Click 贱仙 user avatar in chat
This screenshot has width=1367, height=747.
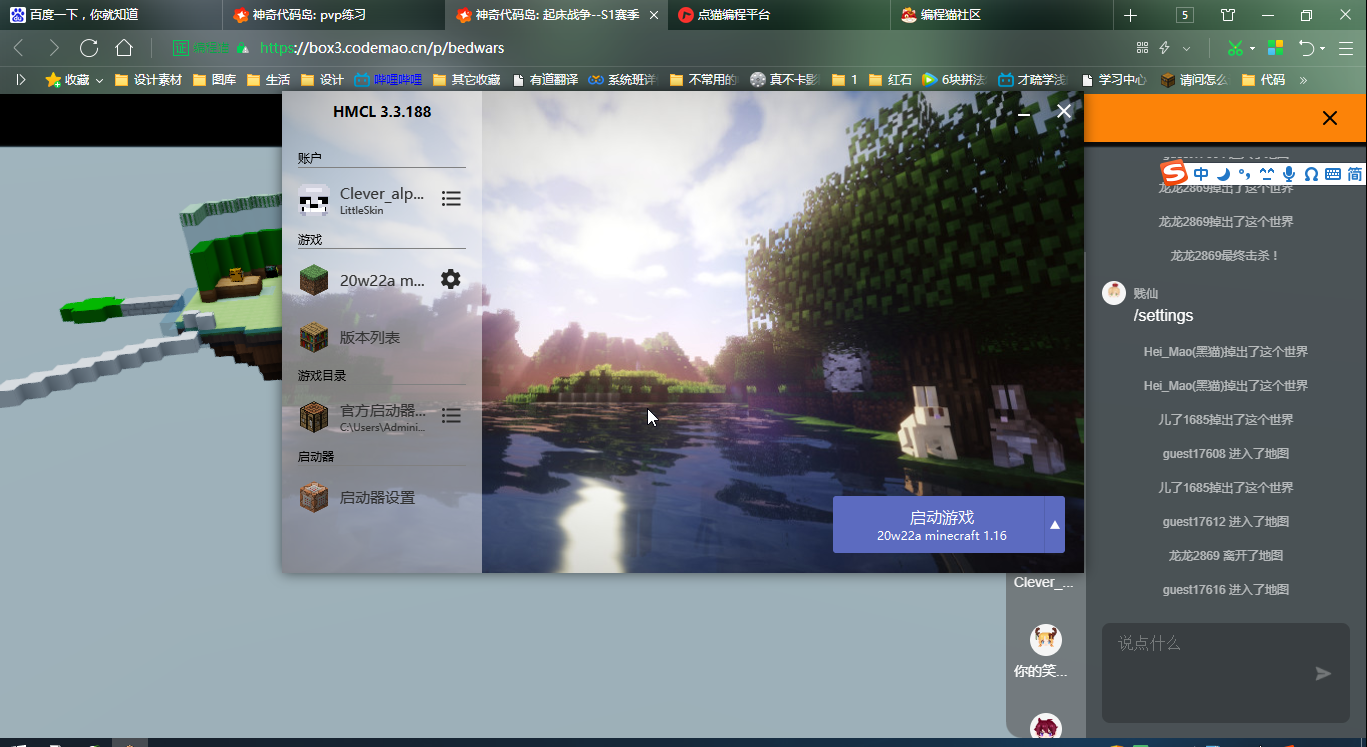[x=1114, y=292]
